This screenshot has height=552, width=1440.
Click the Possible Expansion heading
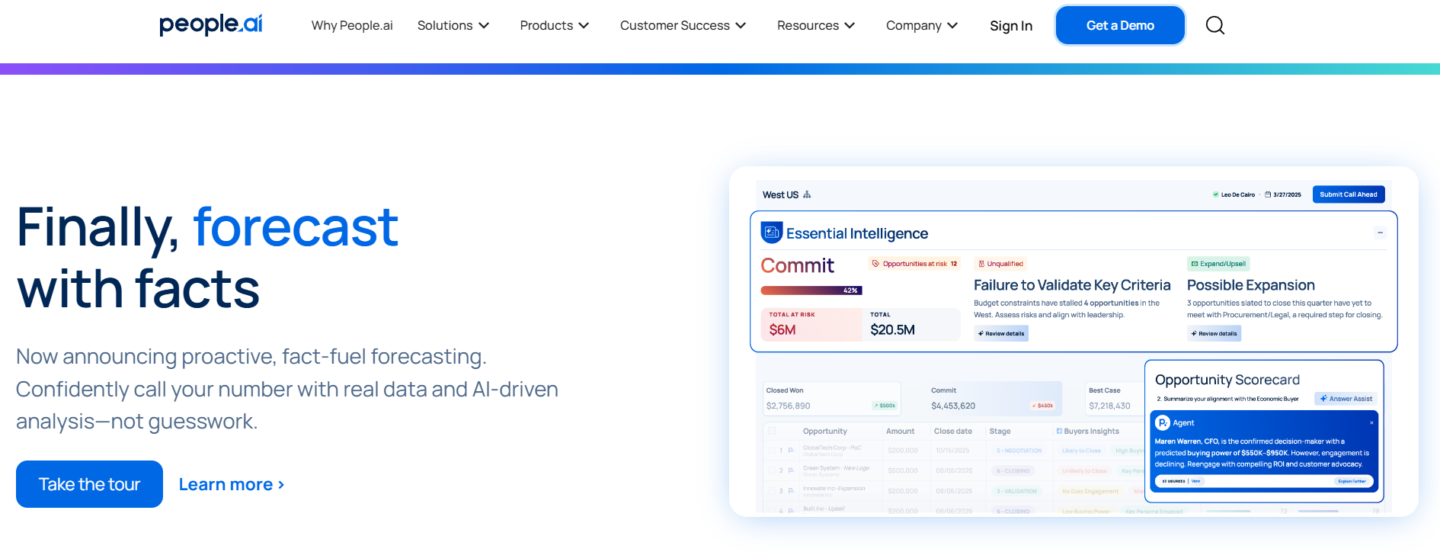(1251, 285)
